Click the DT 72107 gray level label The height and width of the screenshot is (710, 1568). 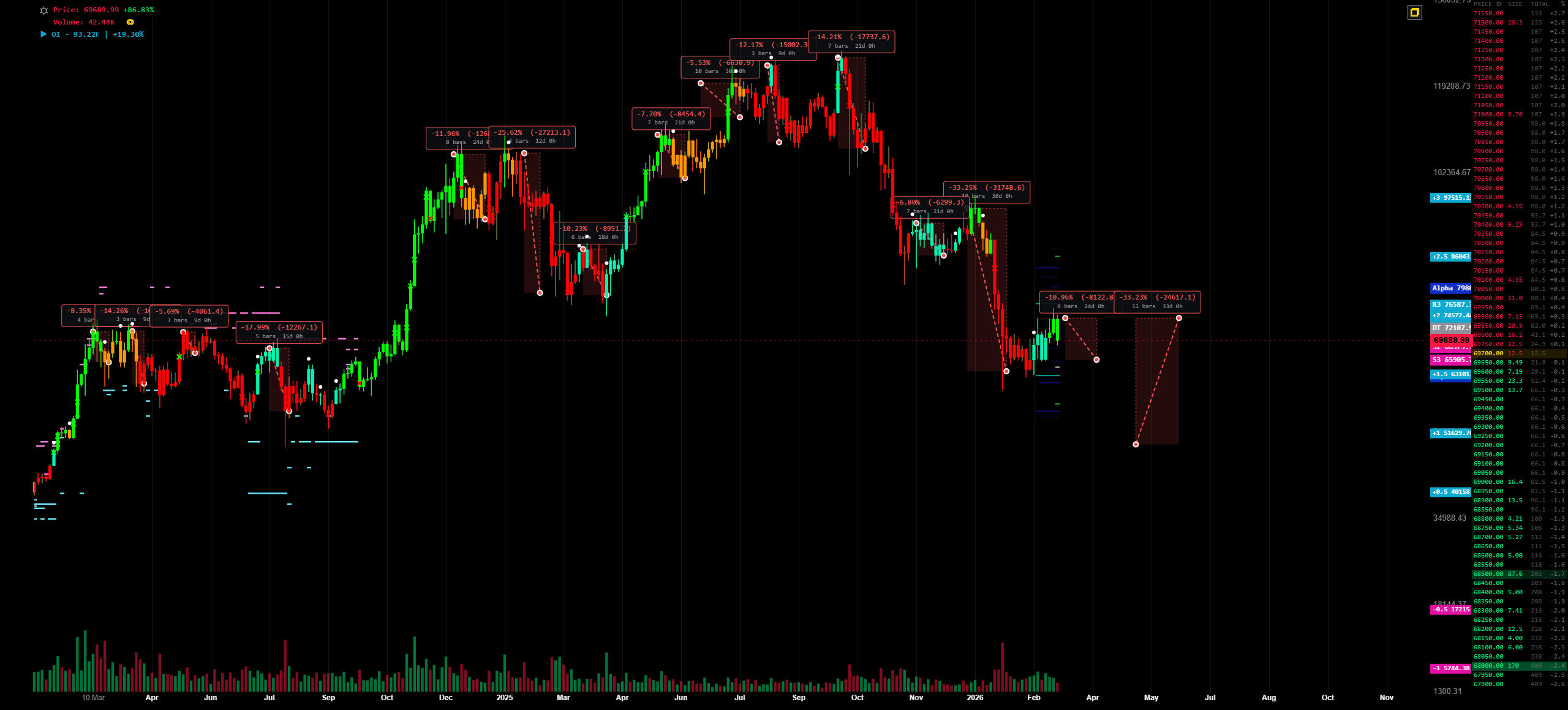pyautogui.click(x=1450, y=328)
